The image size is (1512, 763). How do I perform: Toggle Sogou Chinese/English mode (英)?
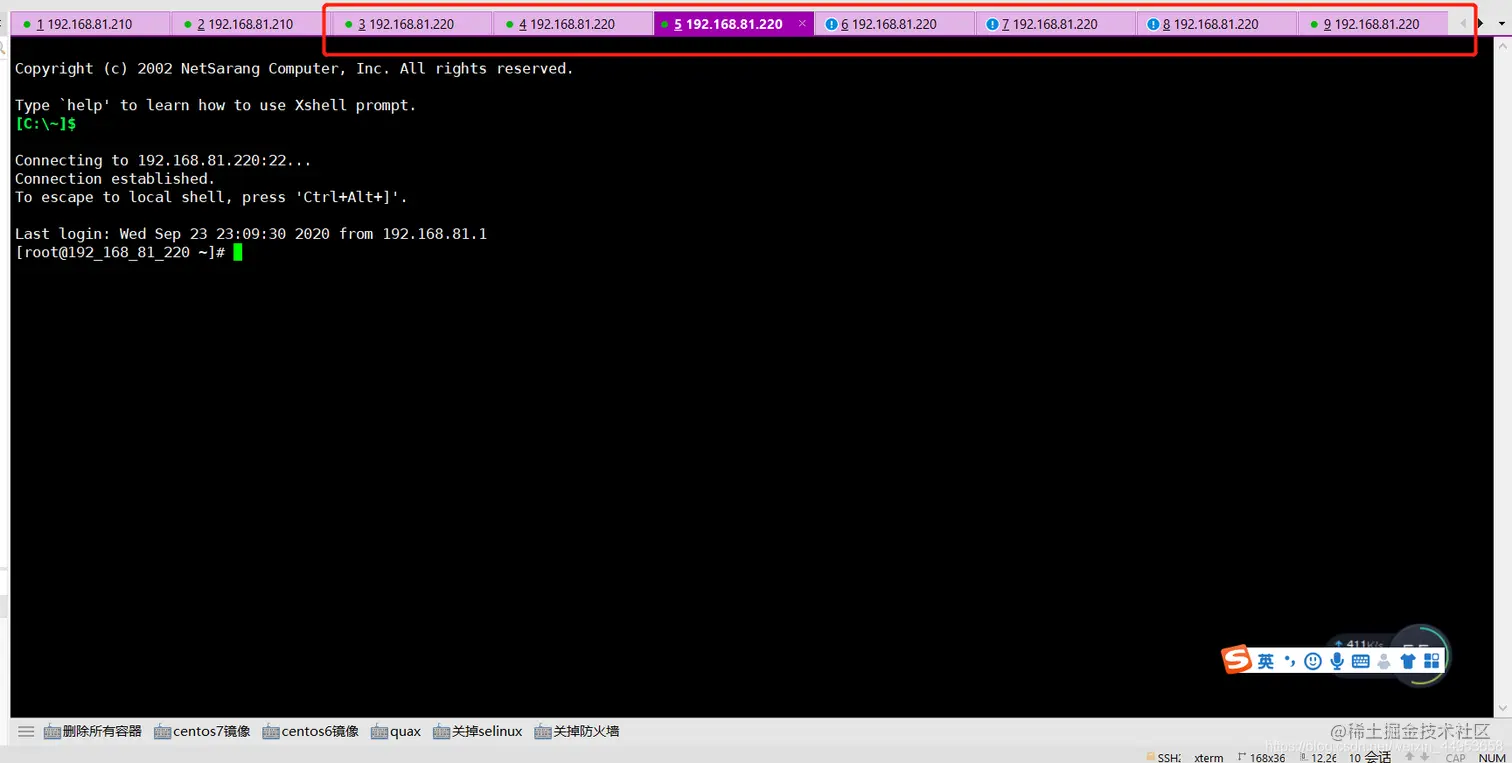point(1266,661)
